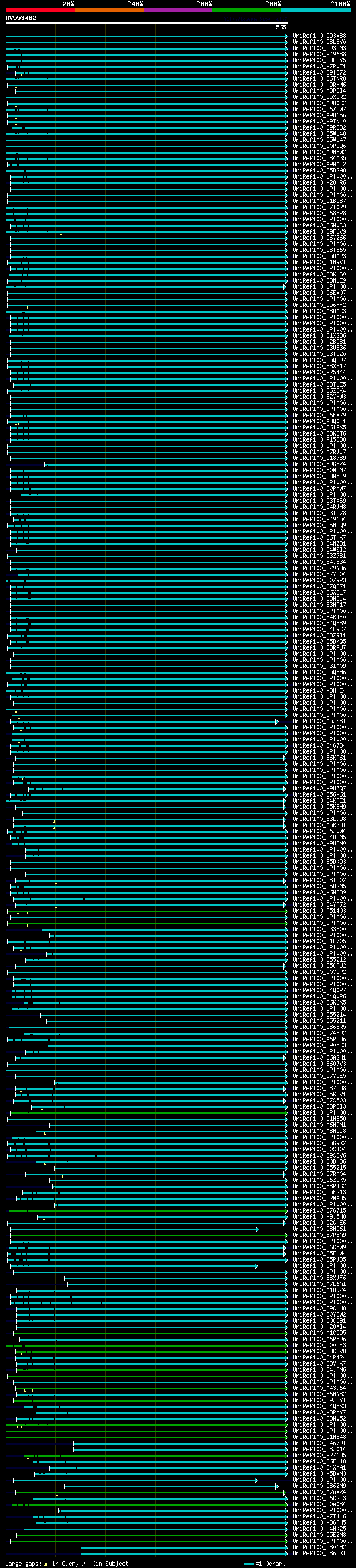Click the AV553462 query name

pyautogui.click(x=21, y=18)
